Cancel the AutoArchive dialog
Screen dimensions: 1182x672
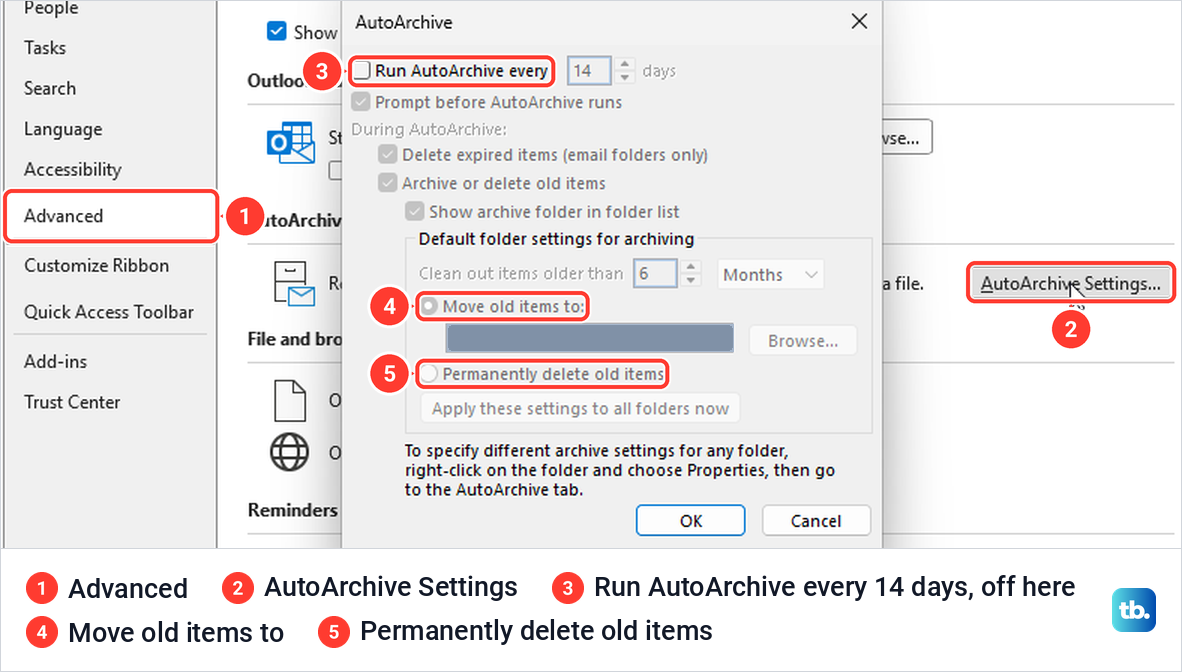click(816, 520)
